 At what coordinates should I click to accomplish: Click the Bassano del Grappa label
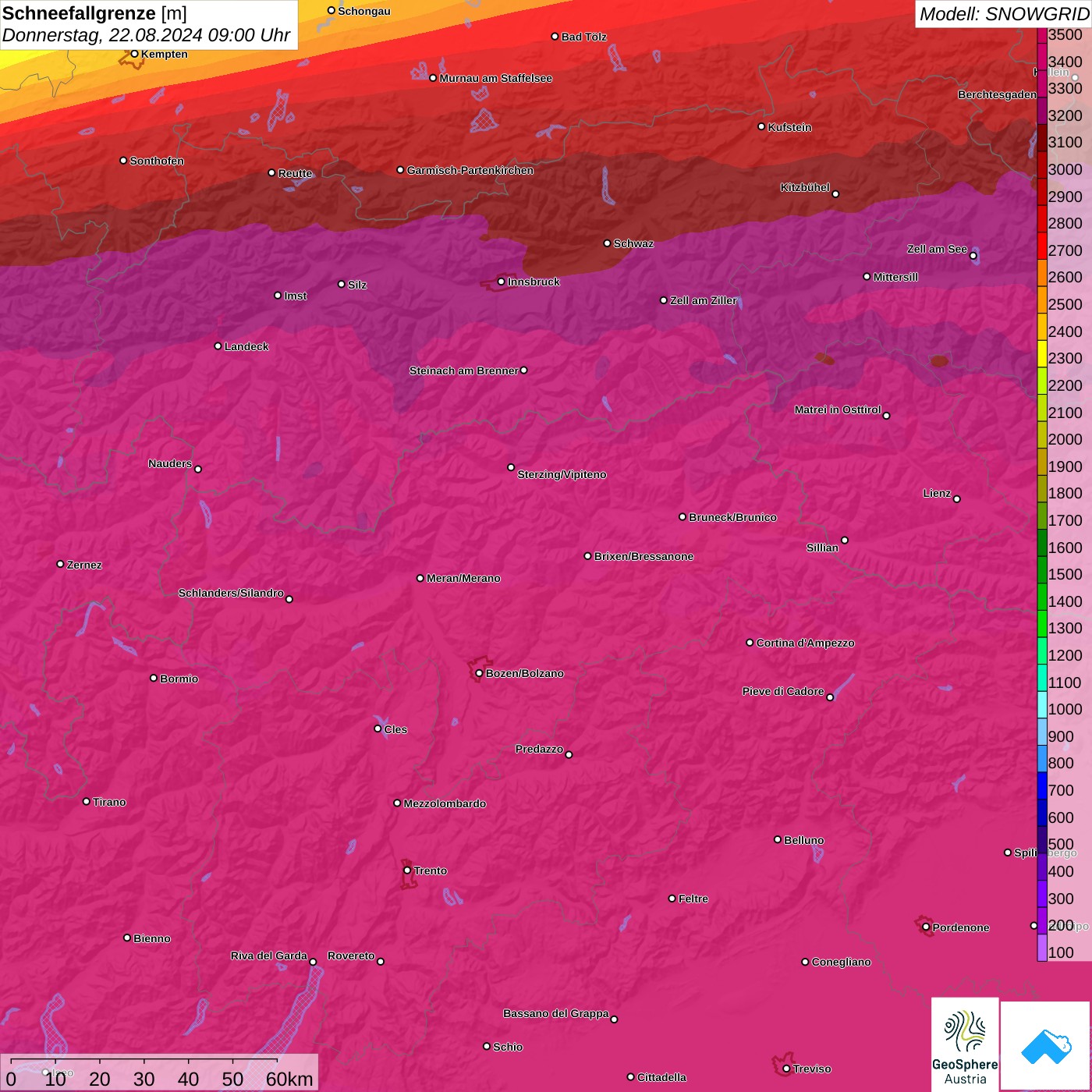click(556, 1013)
